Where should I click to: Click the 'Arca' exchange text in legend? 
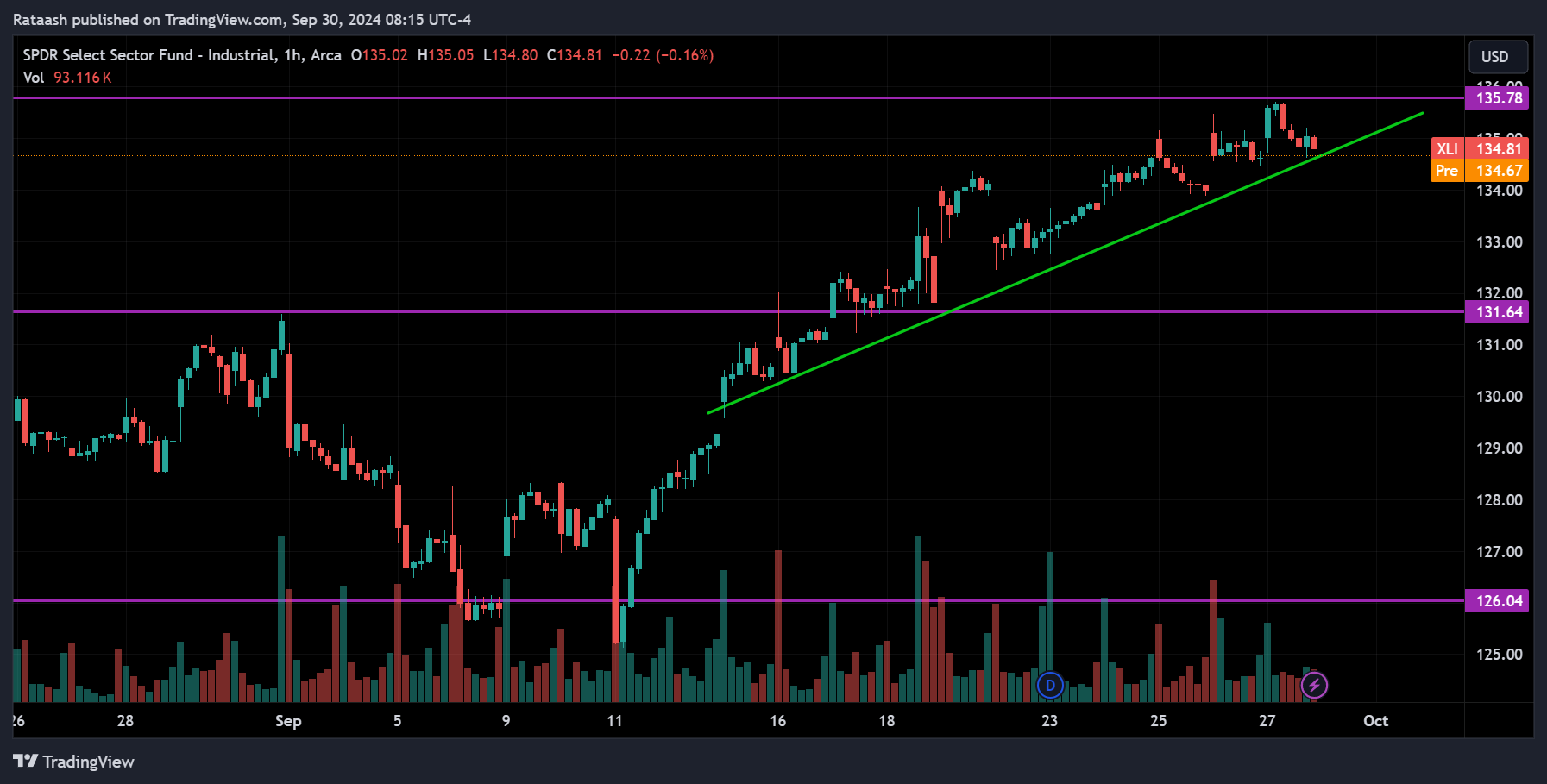(326, 55)
